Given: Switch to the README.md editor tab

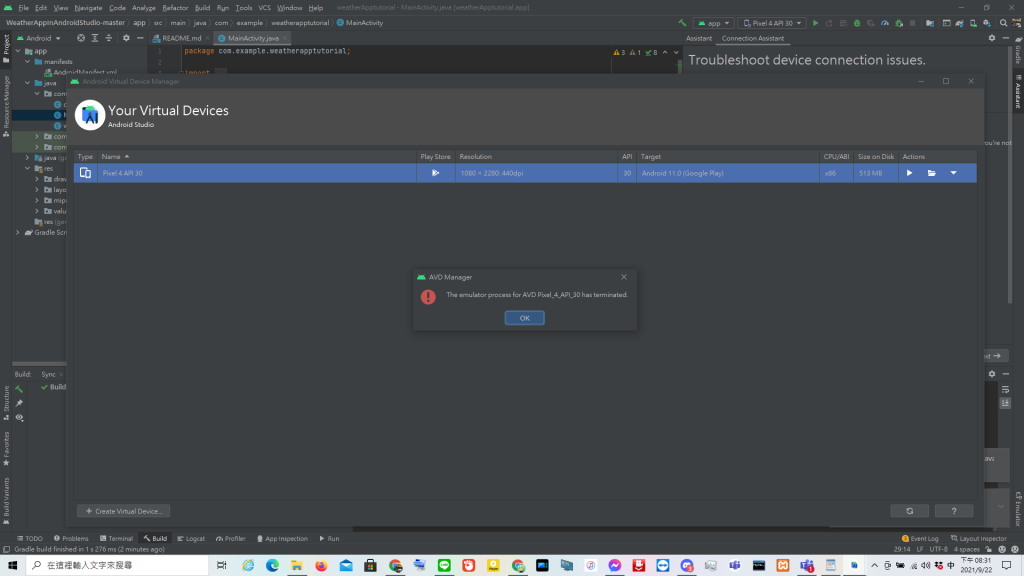Looking at the screenshot, I should pyautogui.click(x=181, y=39).
